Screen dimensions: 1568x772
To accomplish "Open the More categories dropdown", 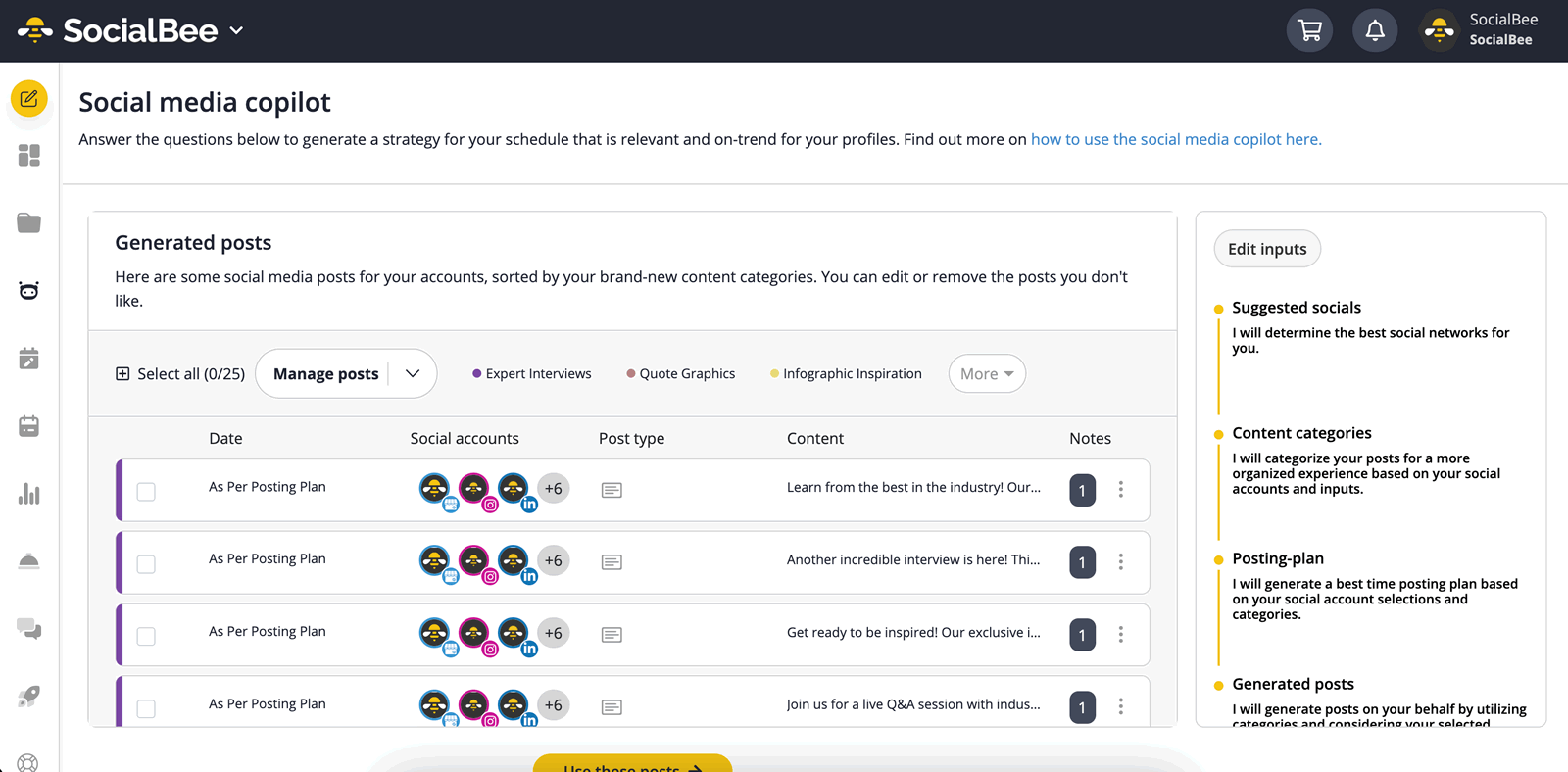I will 987,374.
